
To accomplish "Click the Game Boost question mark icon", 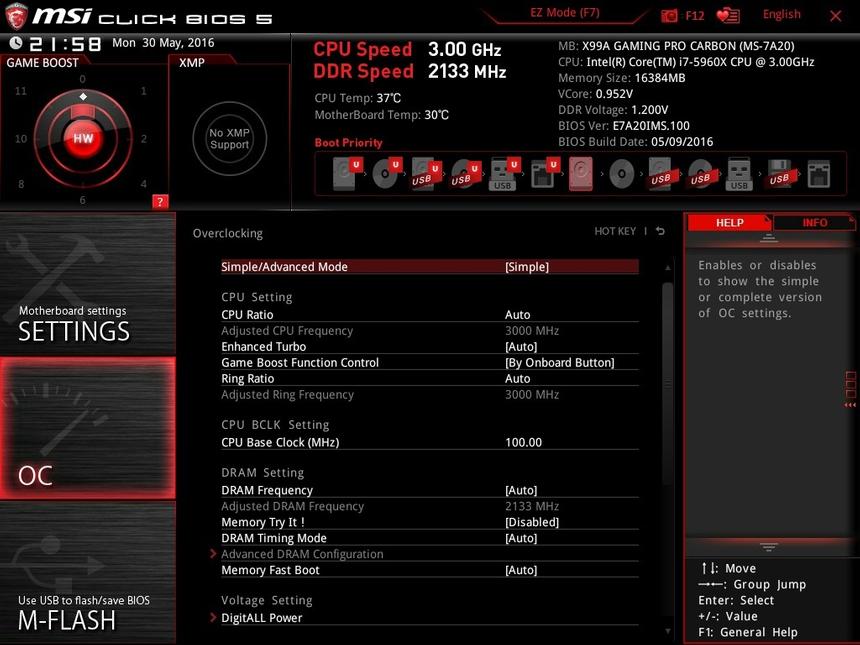I will (x=159, y=202).
